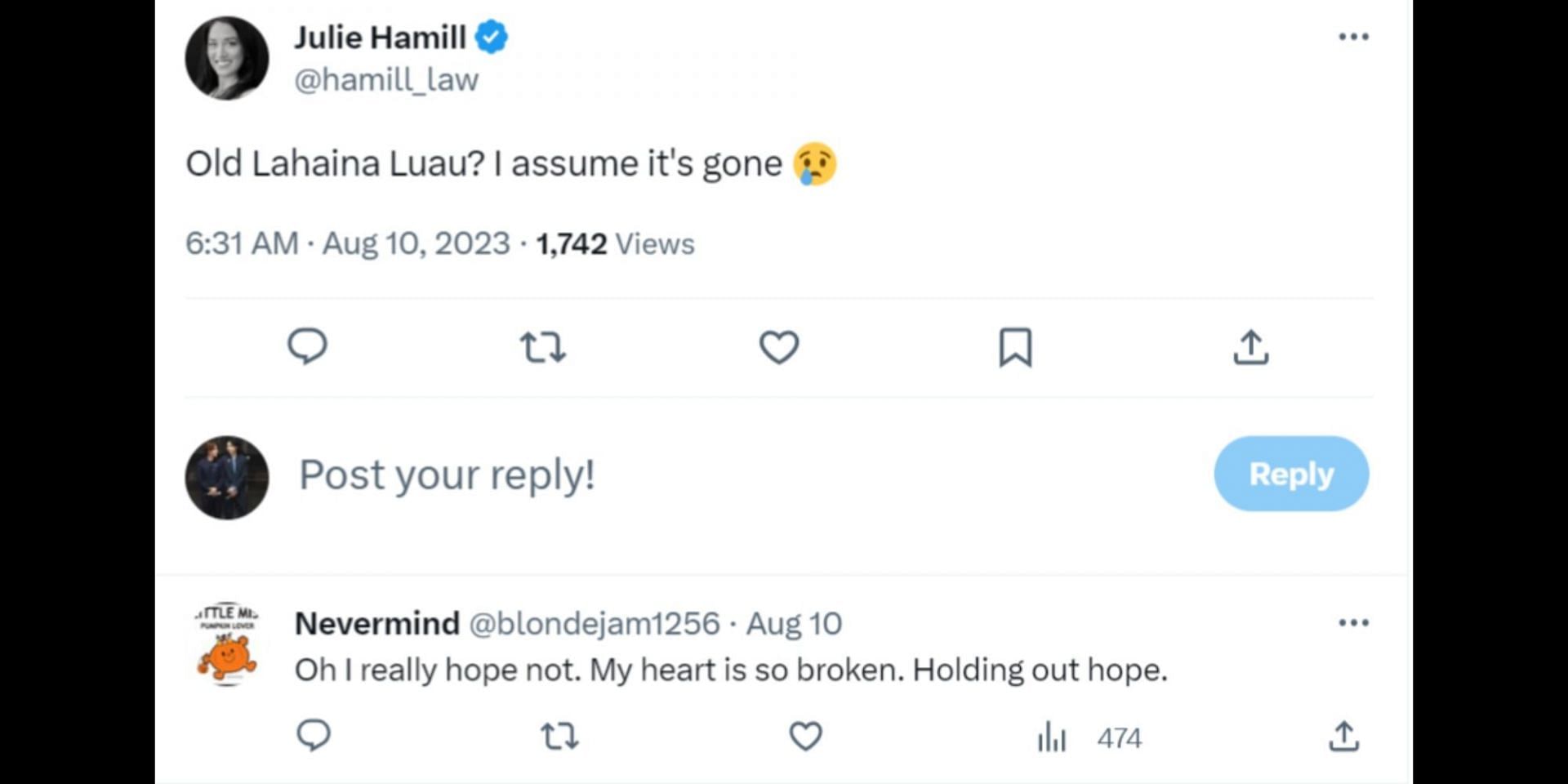
Task: Repost Julie Hamill's Old Lahaina Luau post
Action: coord(543,347)
